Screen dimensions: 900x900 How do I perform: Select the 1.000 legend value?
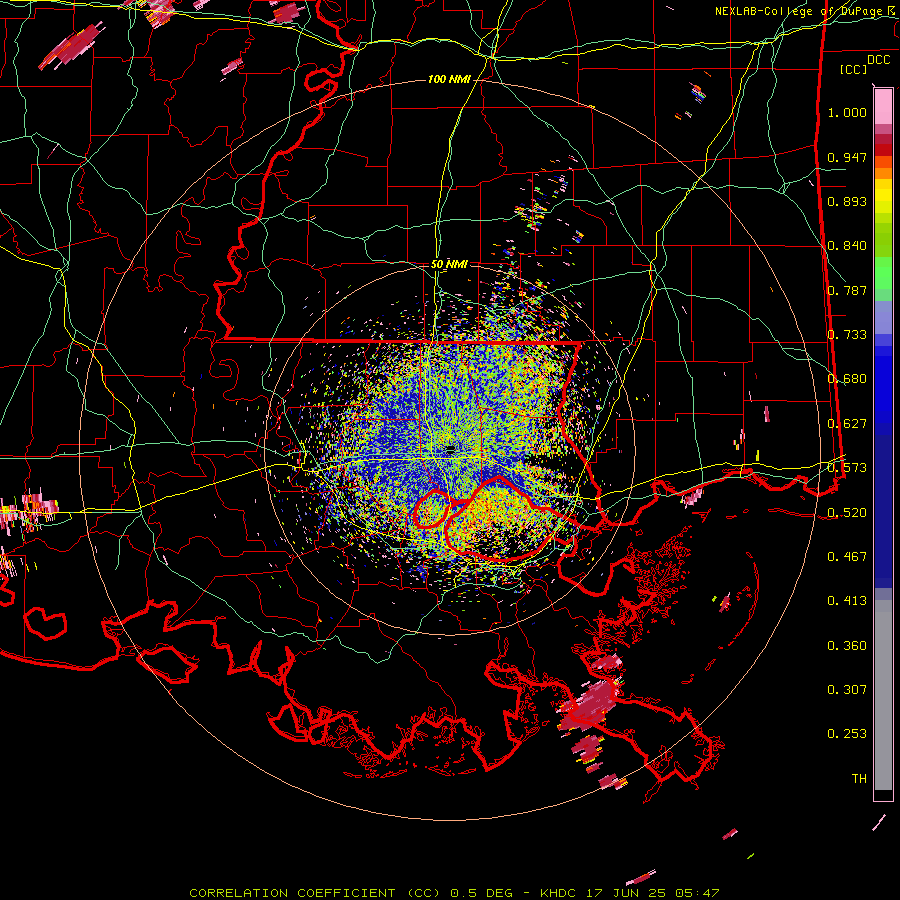click(x=847, y=112)
